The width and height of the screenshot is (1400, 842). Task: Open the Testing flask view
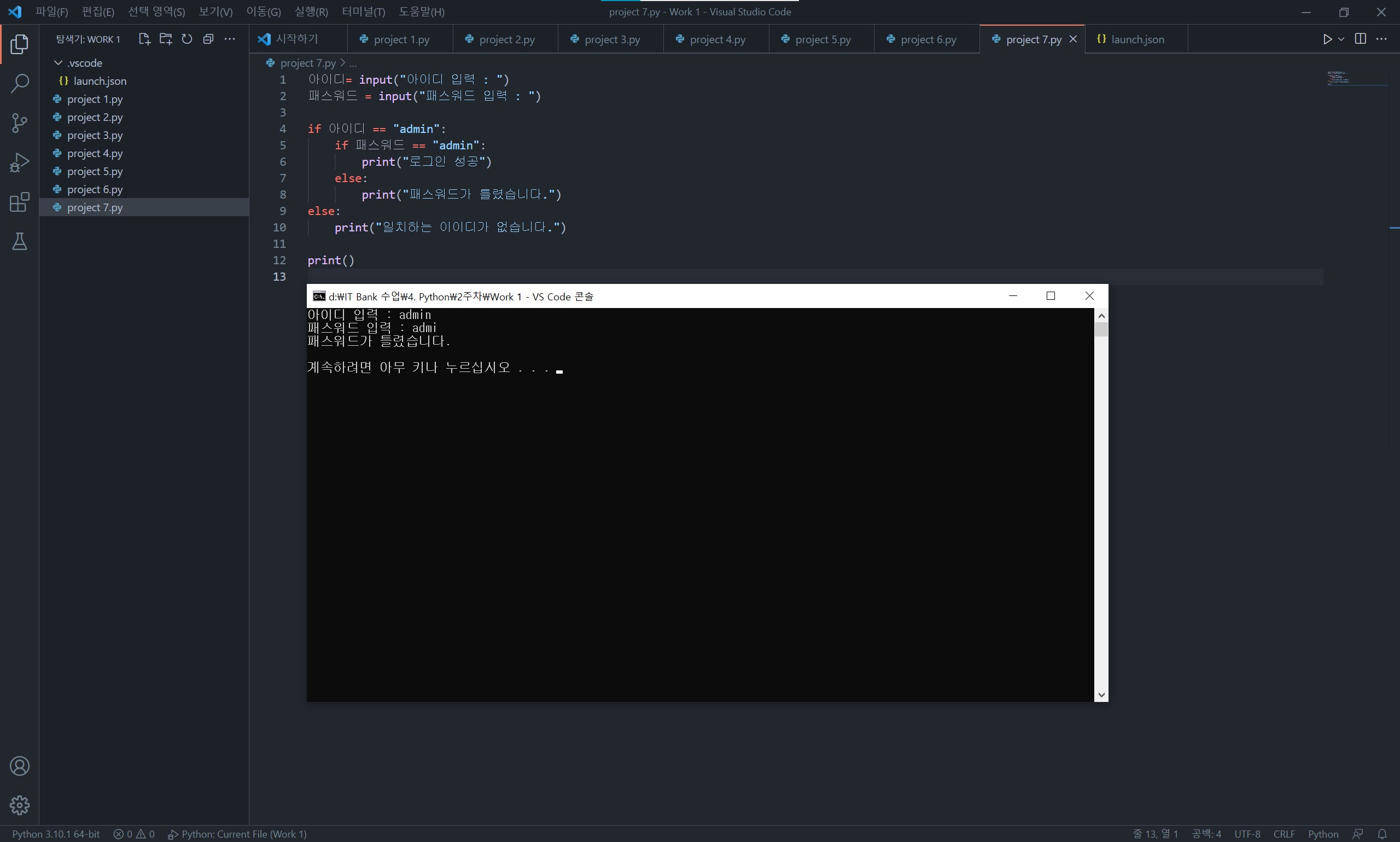tap(19, 242)
